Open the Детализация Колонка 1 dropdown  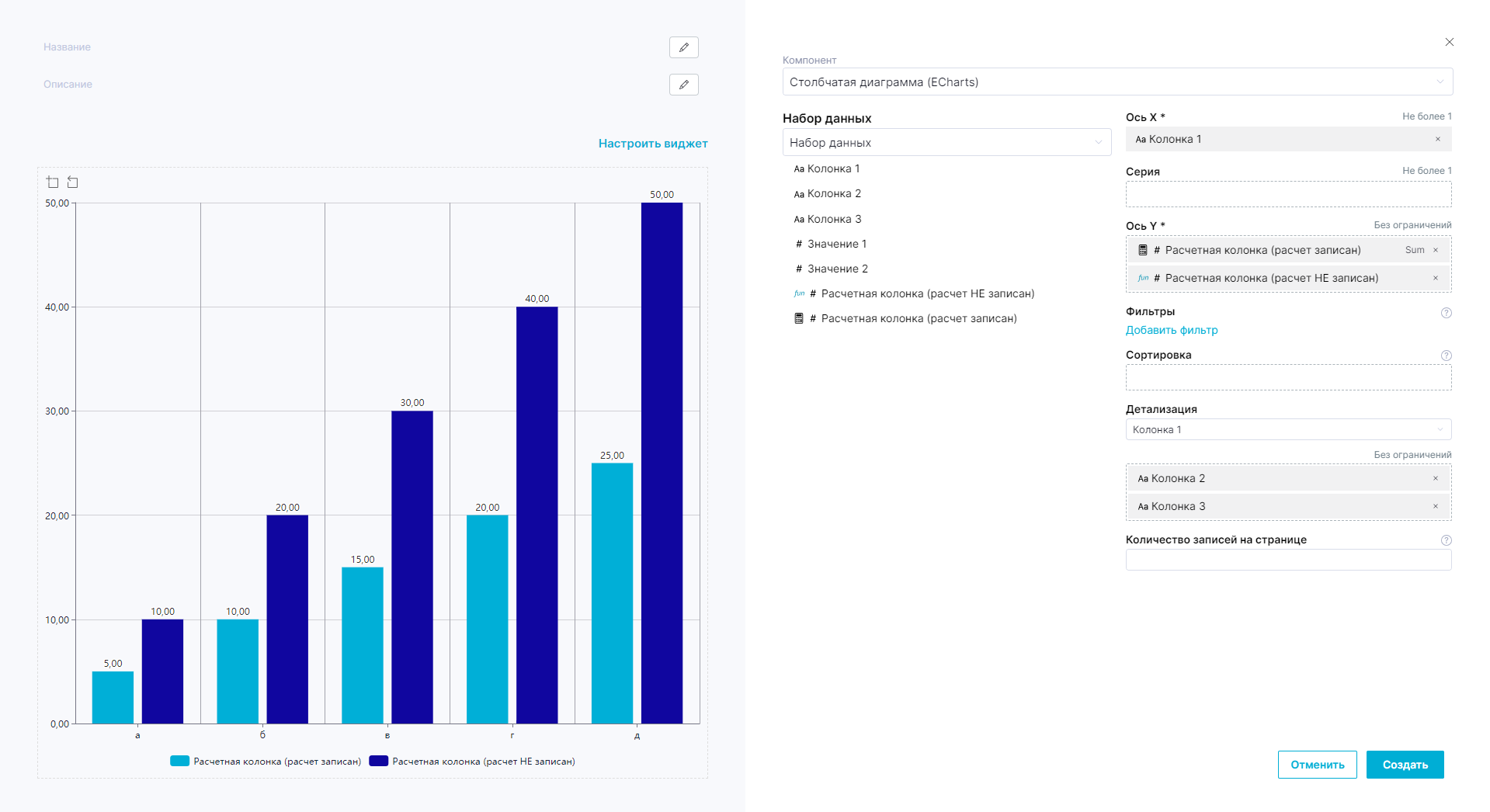pyautogui.click(x=1287, y=430)
